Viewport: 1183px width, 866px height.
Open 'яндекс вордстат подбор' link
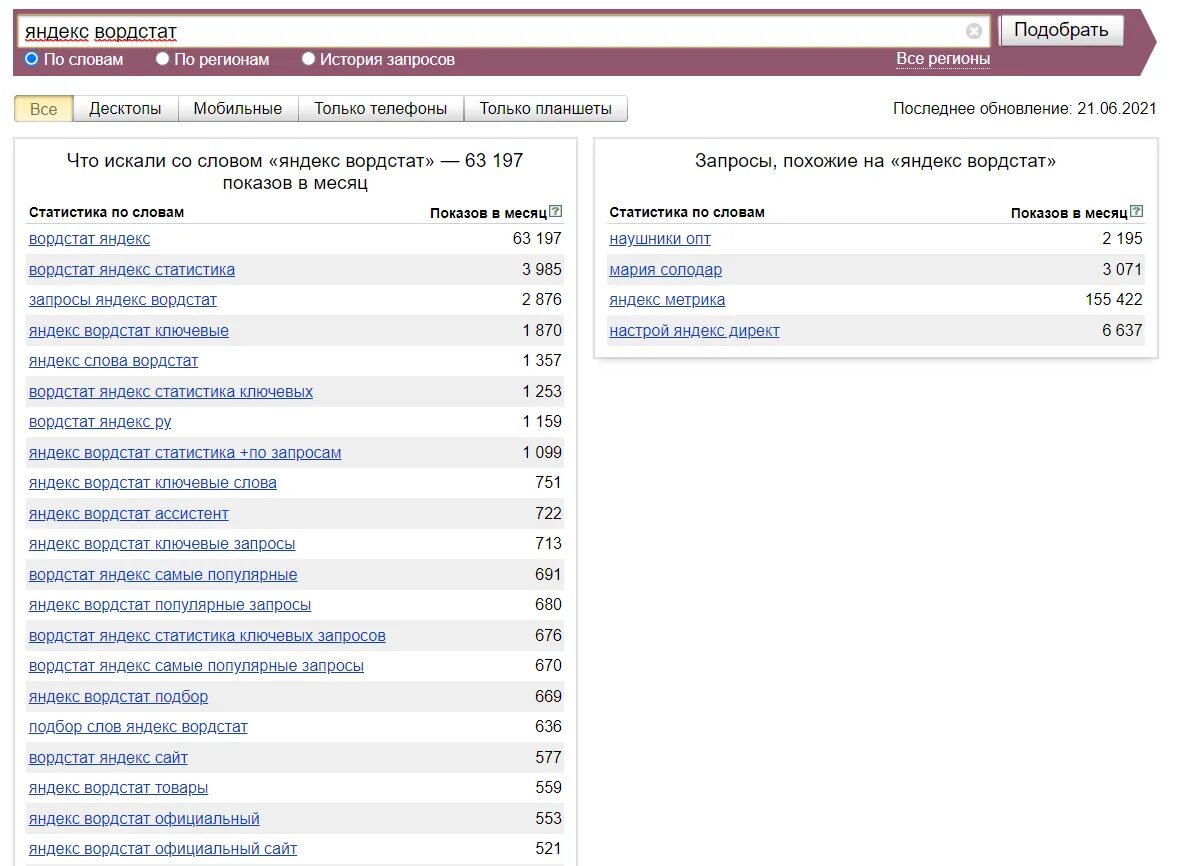click(x=118, y=698)
